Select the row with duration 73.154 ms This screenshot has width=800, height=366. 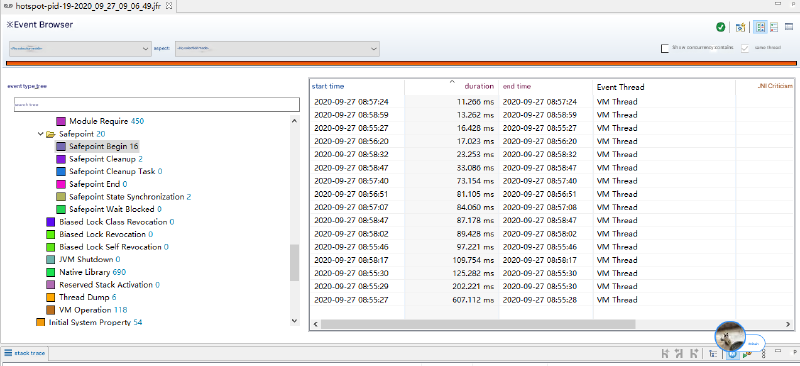click(552, 181)
